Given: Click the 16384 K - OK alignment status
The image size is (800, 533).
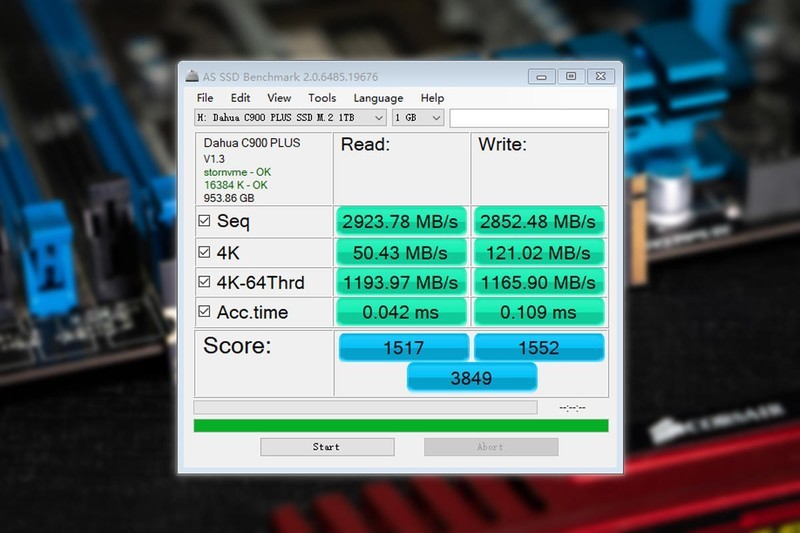Looking at the screenshot, I should click(x=236, y=185).
